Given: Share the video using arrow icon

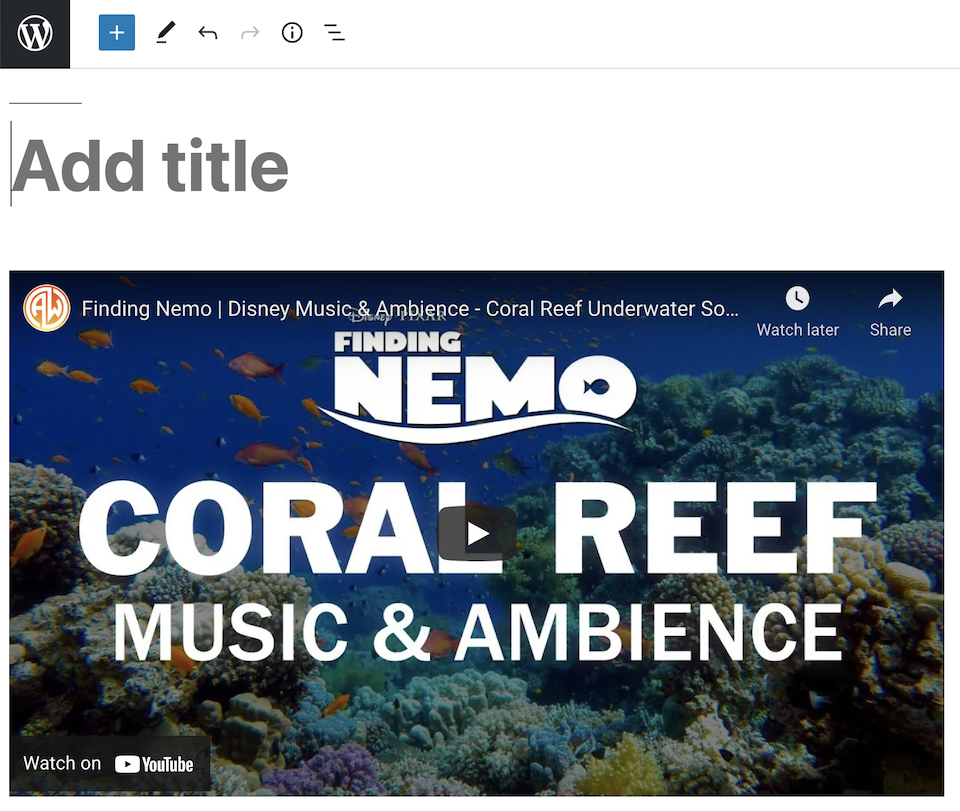Looking at the screenshot, I should coord(890,298).
